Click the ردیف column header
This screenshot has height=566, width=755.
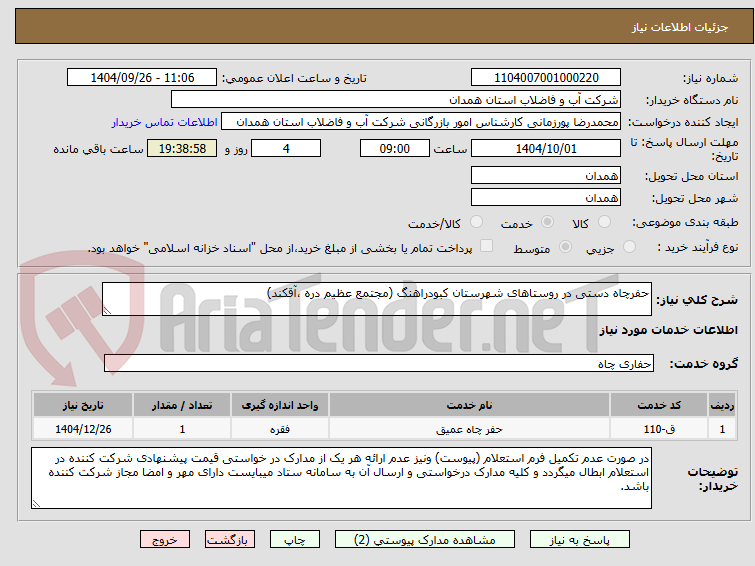pos(722,405)
